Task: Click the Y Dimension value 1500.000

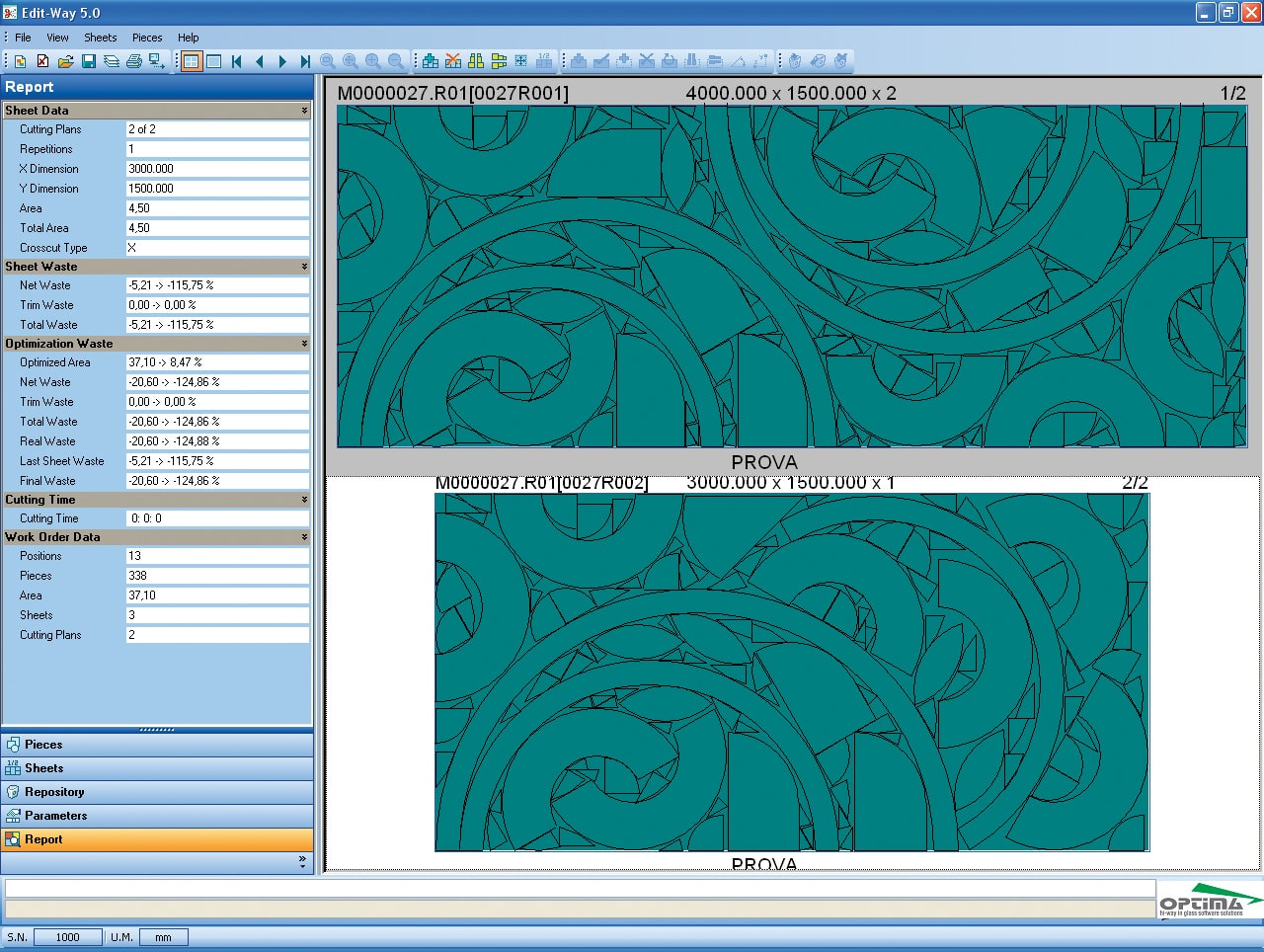Action: [x=217, y=189]
